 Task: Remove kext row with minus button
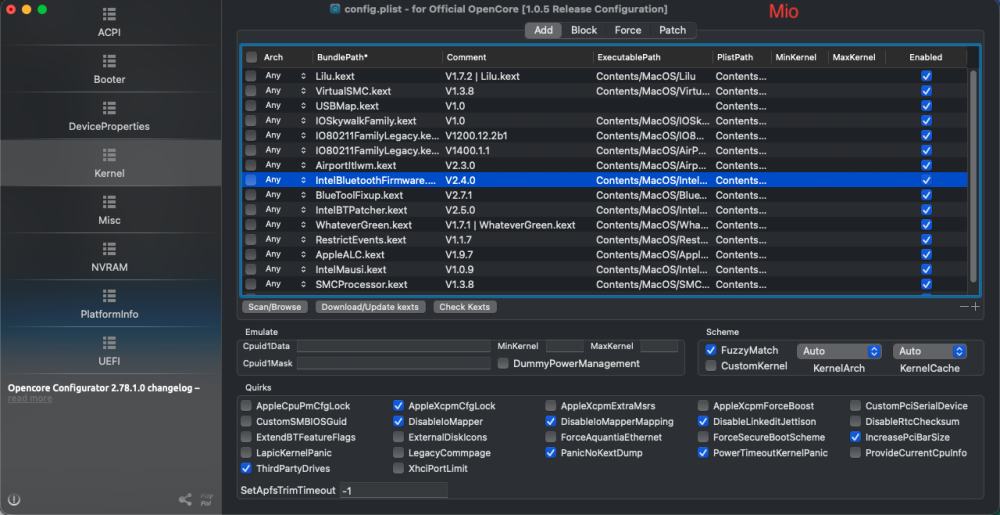point(964,307)
